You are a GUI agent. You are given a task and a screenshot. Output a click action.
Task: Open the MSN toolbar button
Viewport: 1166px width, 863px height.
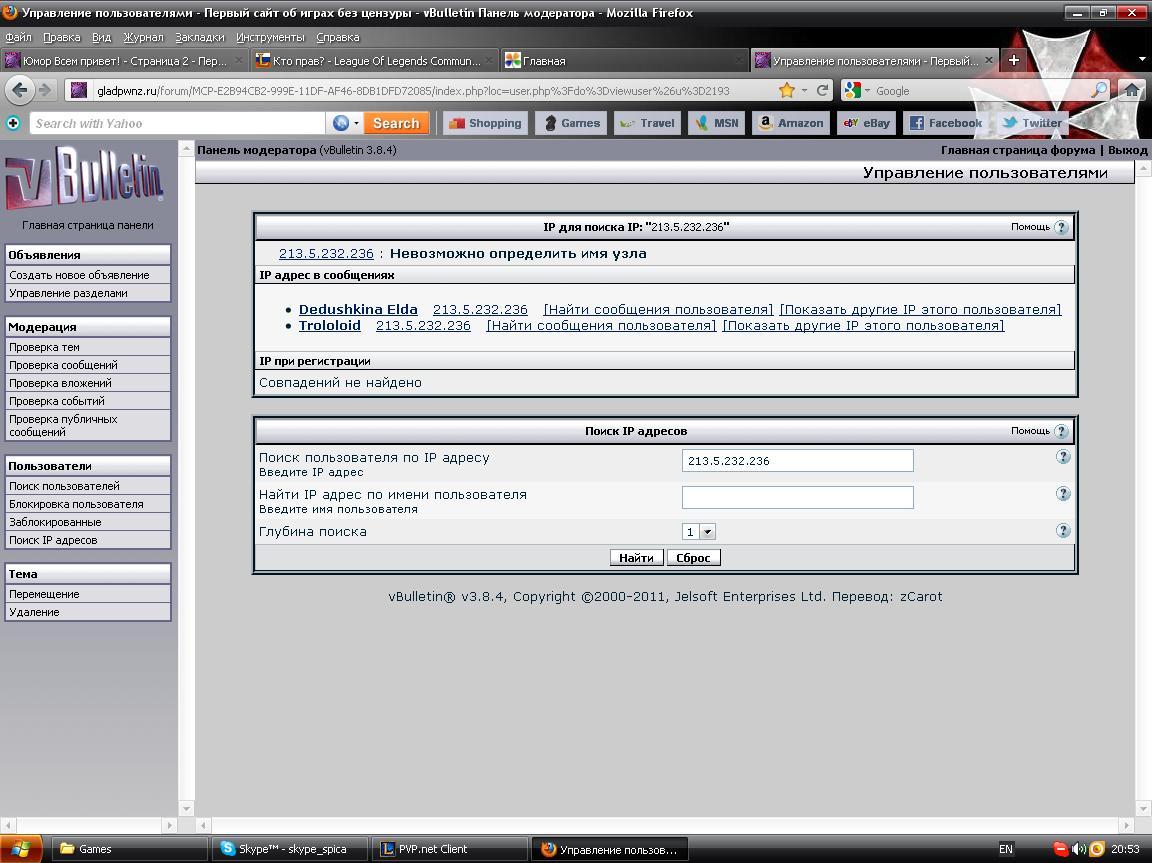717,123
